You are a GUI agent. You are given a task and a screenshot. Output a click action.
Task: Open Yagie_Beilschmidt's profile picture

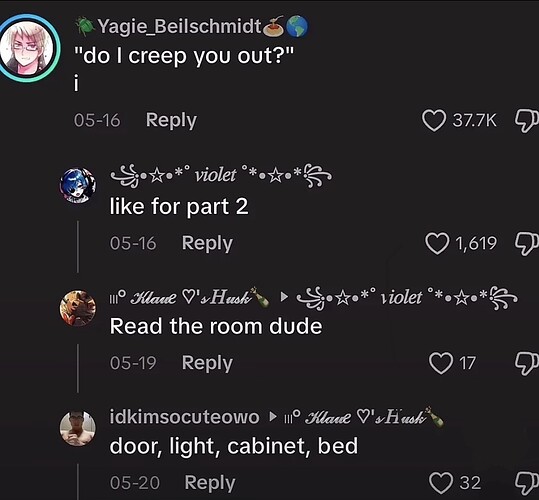pyautogui.click(x=27, y=48)
